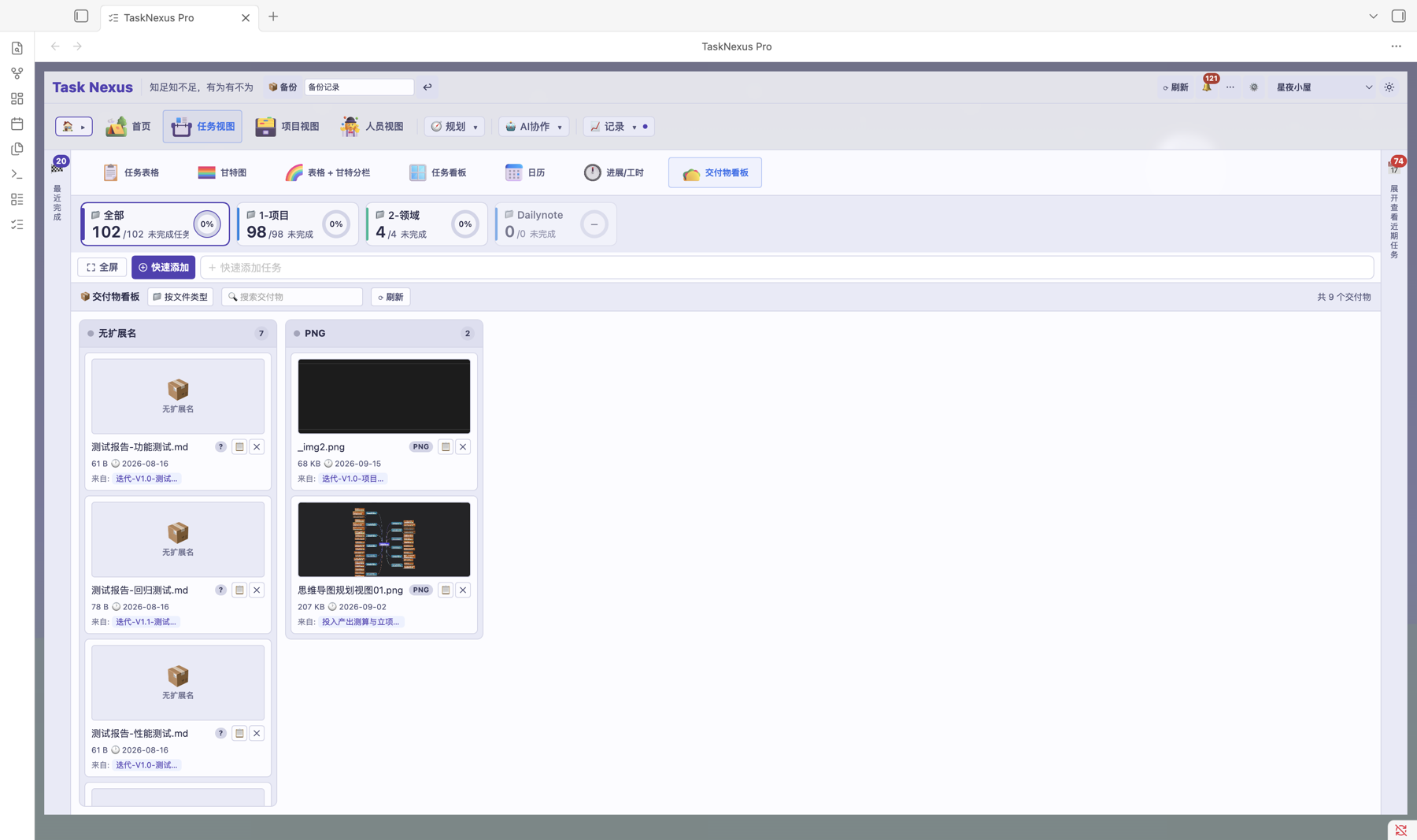Open the 思维导图规划视图01.png thumbnail preview
This screenshot has height=840, width=1417.
point(384,539)
